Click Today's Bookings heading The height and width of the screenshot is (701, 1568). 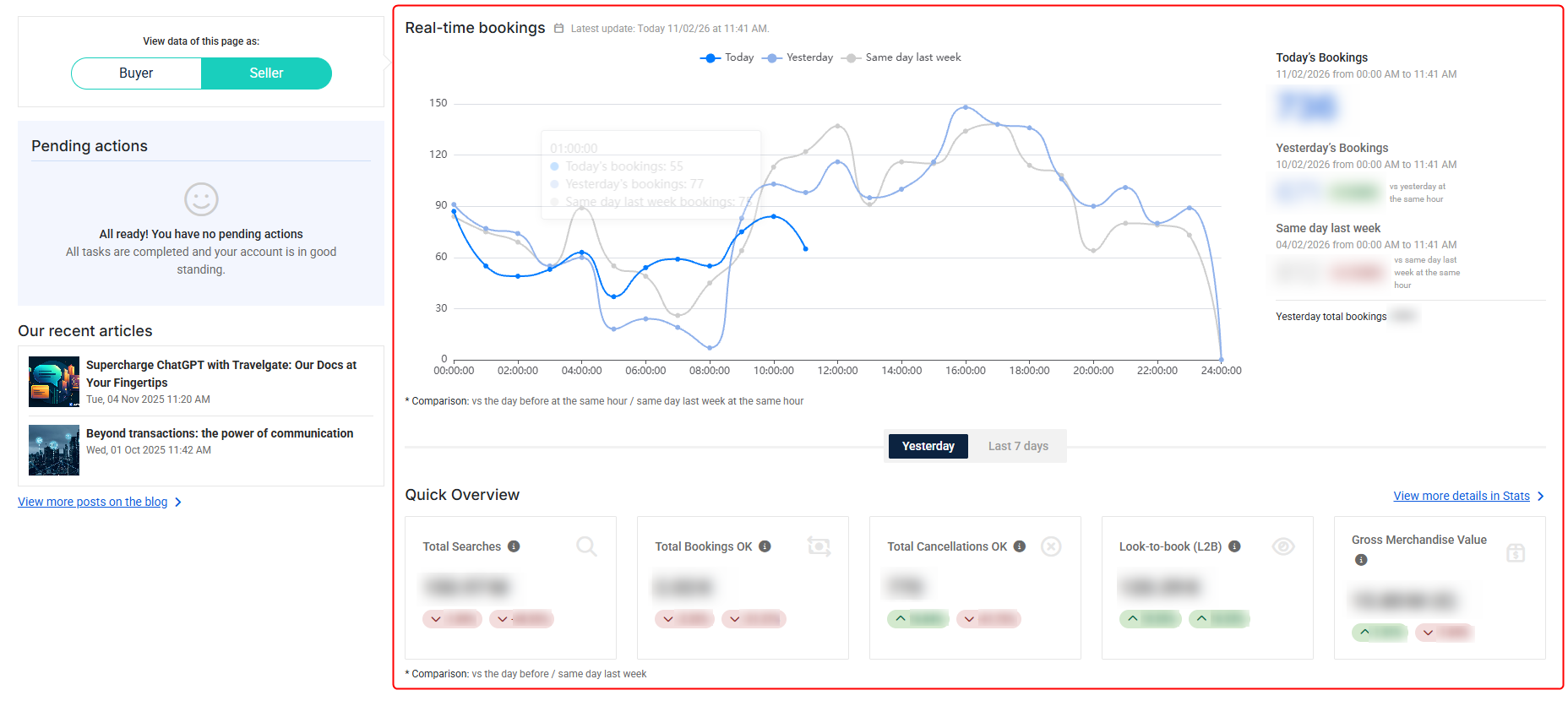(1321, 57)
